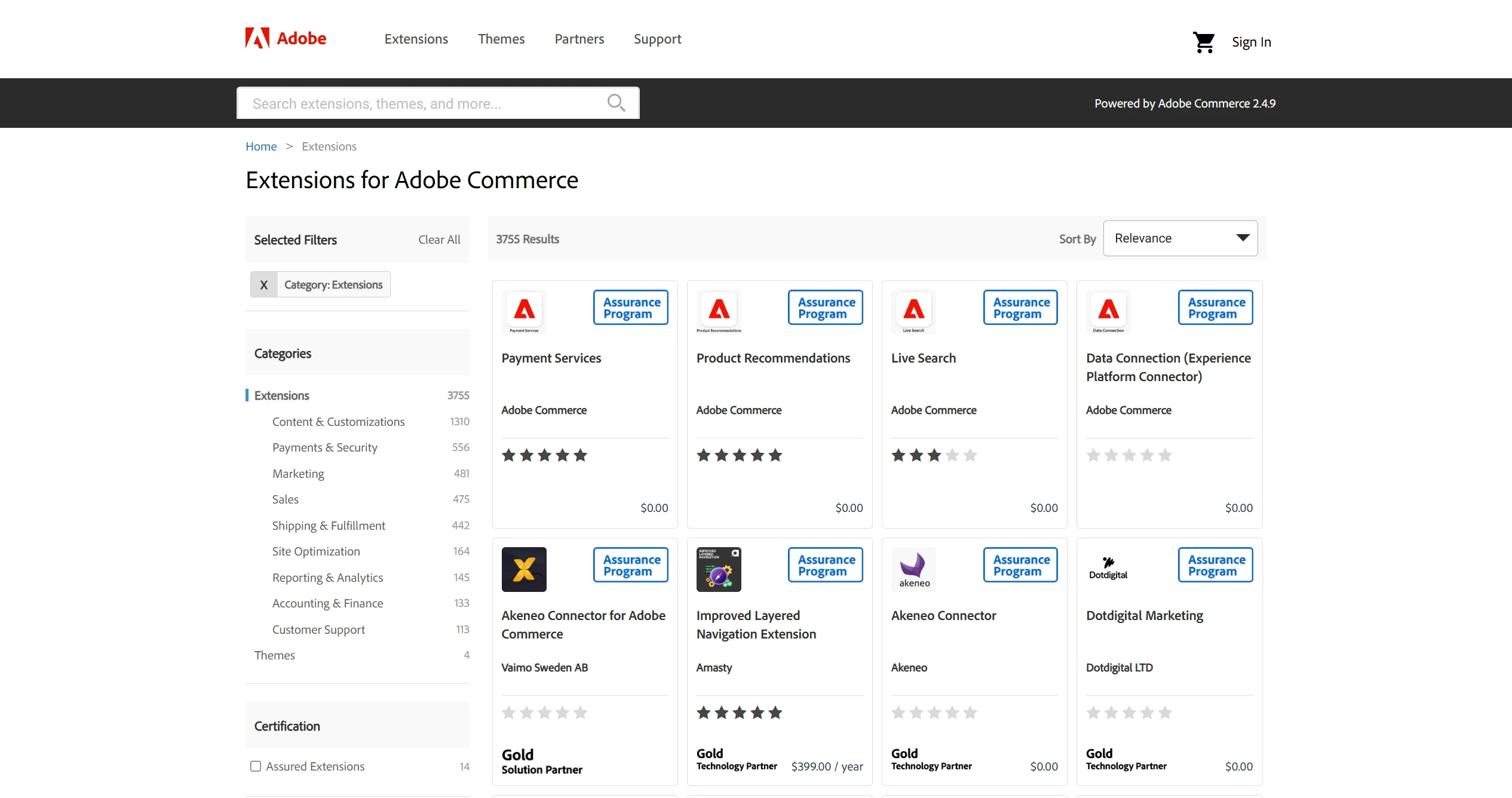Open the Themes menu in top navigation

pos(501,39)
